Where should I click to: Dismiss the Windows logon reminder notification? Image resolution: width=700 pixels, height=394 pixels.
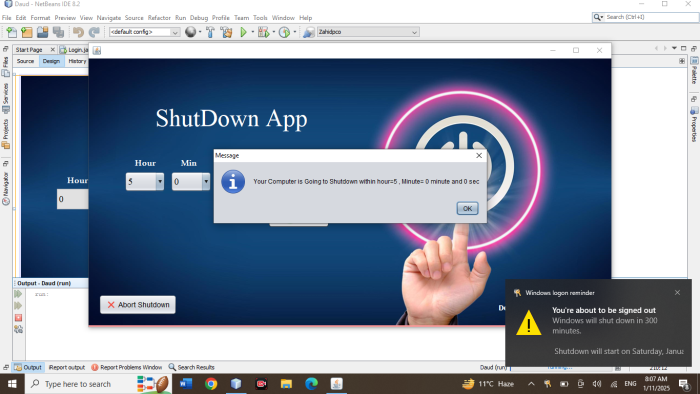pyautogui.click(x=677, y=293)
